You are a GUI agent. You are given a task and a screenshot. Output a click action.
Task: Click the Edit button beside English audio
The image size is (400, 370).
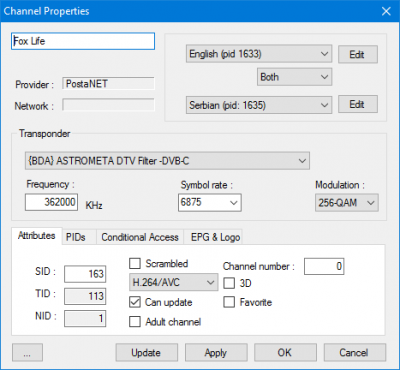click(358, 54)
